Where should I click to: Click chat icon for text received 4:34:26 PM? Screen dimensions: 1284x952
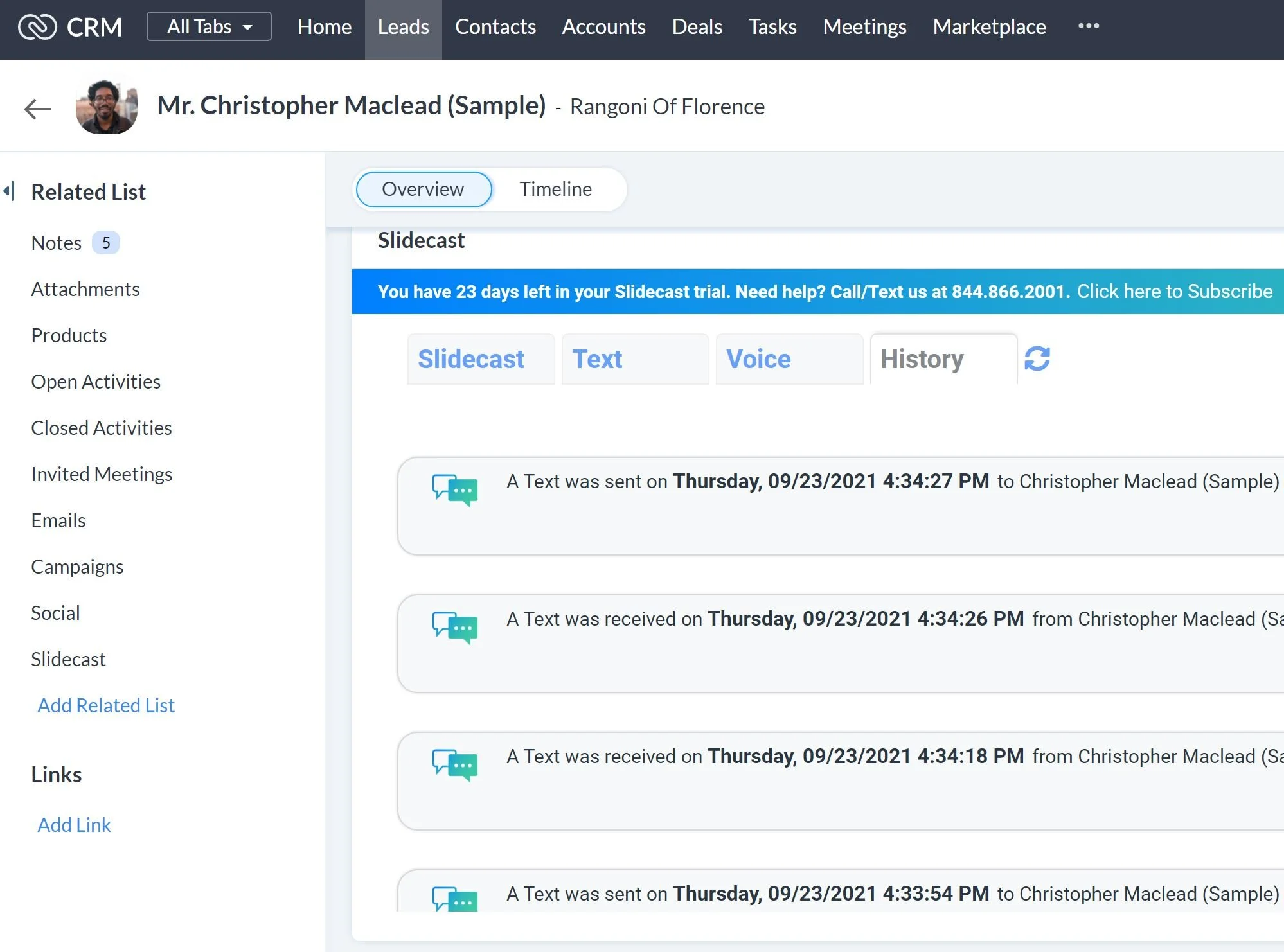(x=455, y=628)
